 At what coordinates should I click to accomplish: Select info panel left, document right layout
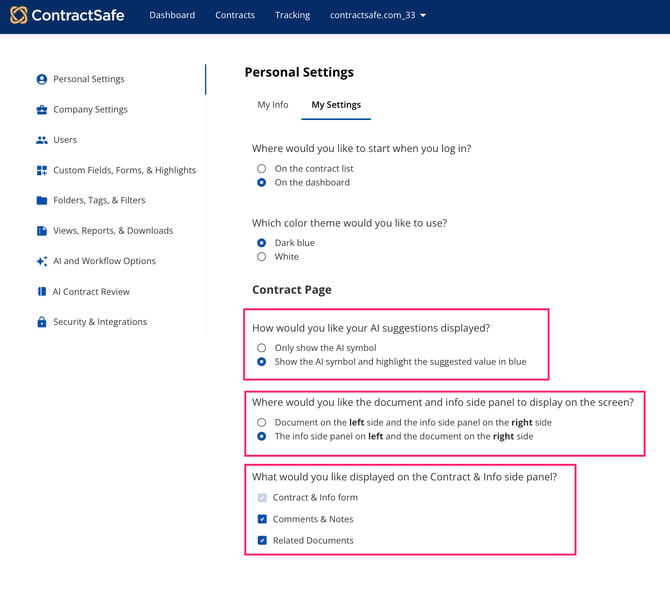tap(262, 436)
